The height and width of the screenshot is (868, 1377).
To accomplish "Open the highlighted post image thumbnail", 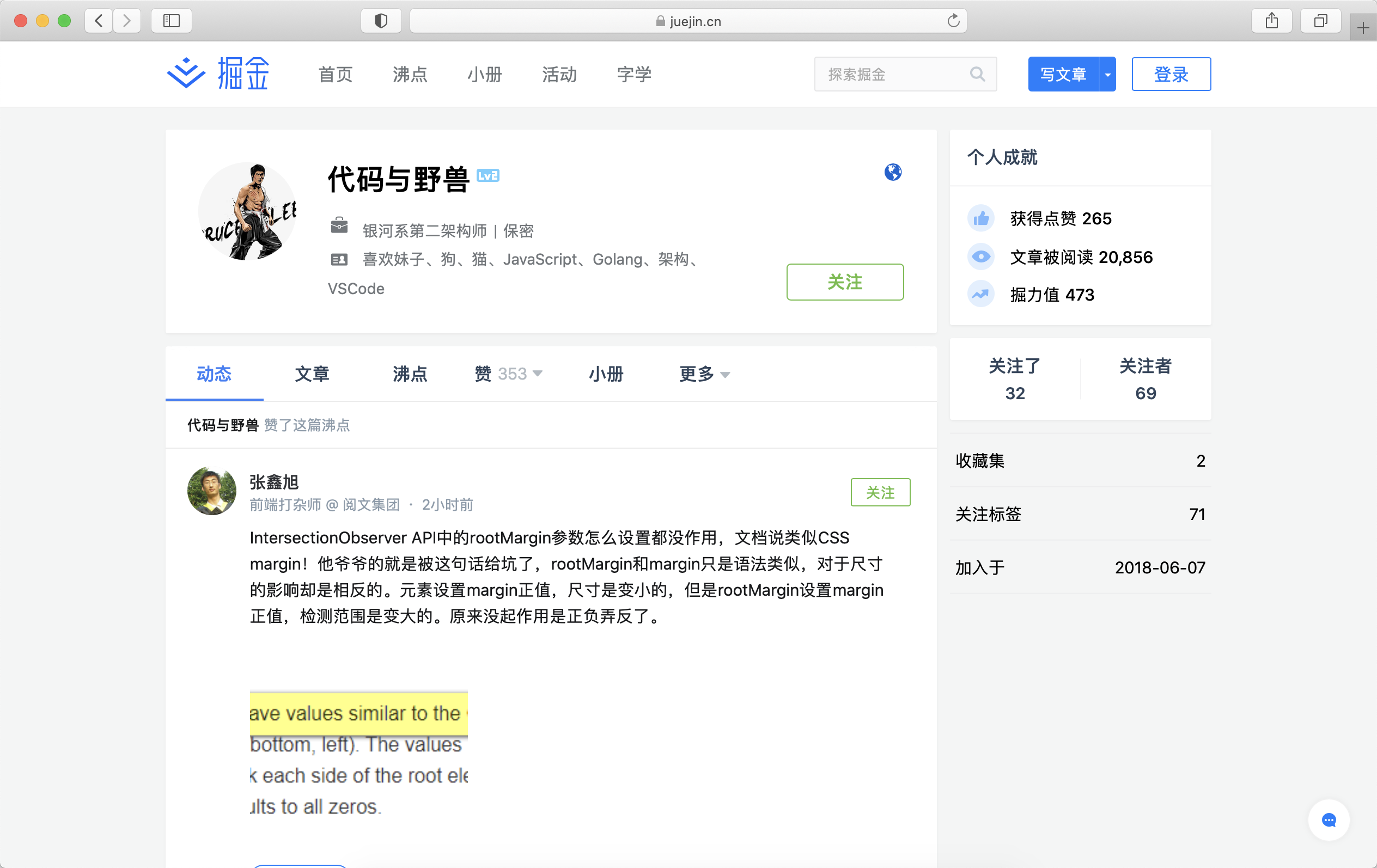I will point(358,754).
